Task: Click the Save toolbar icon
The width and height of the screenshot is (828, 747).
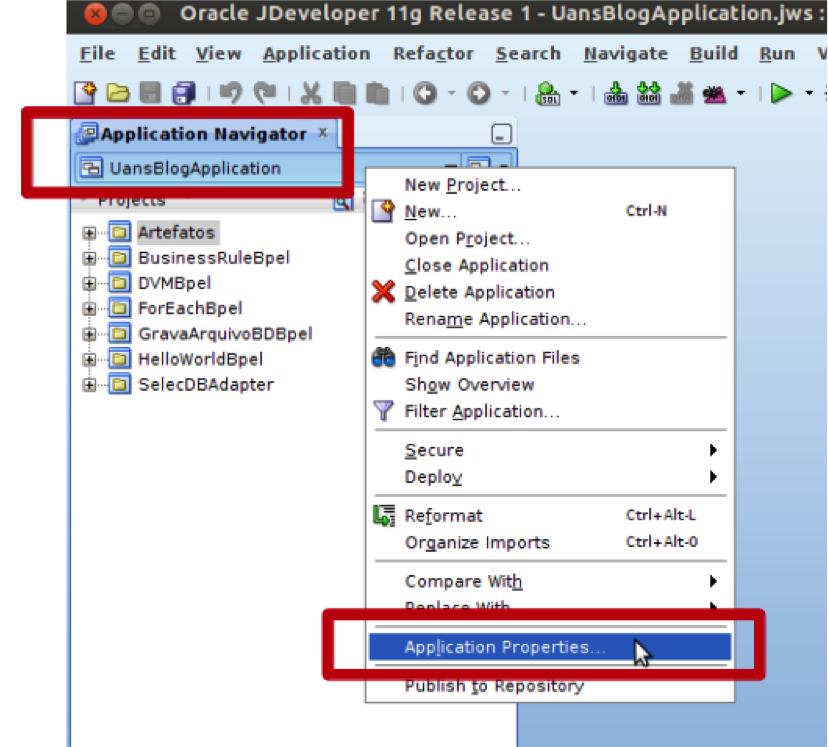Action: (x=150, y=93)
